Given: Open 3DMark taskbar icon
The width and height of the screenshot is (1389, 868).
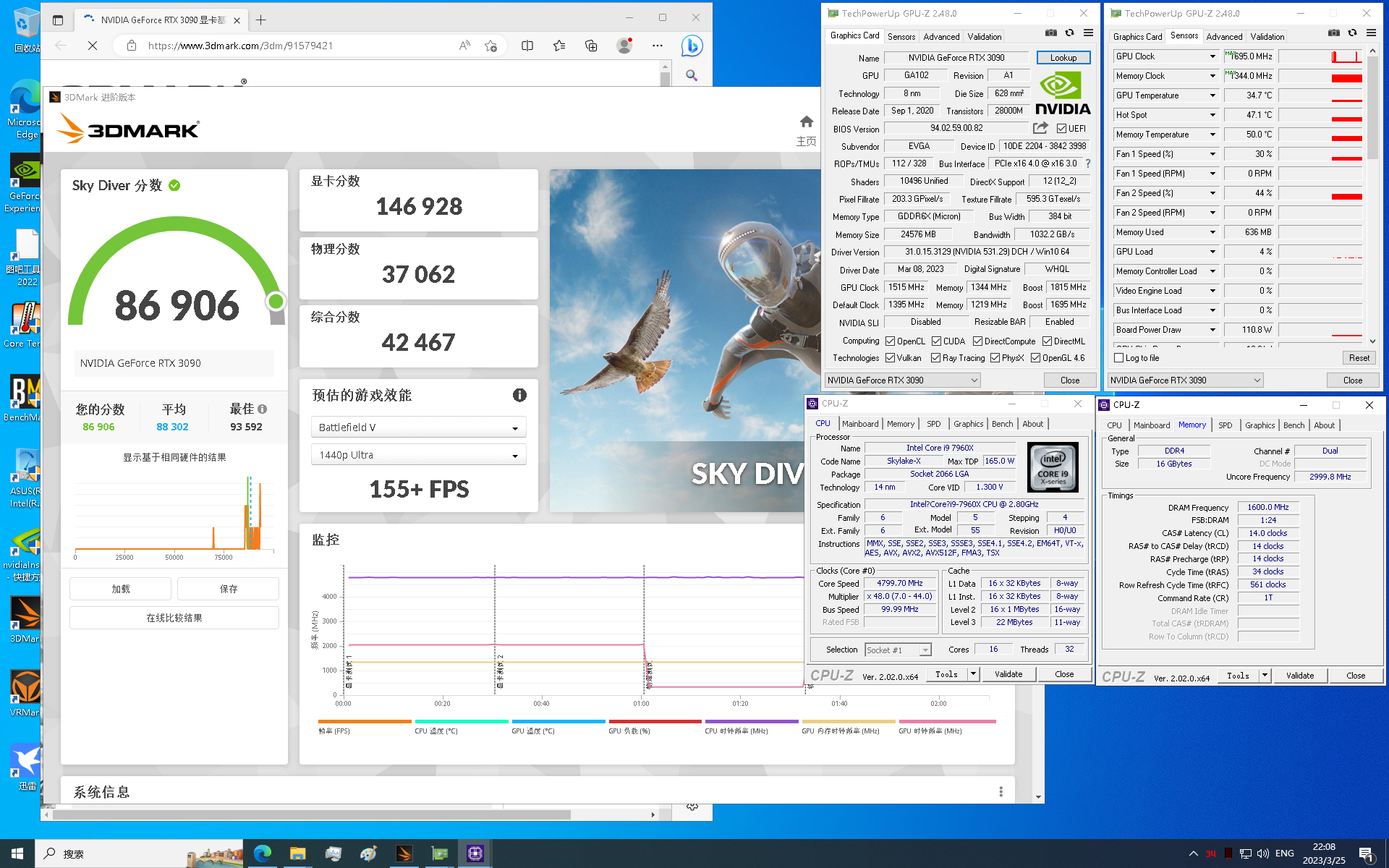Looking at the screenshot, I should pyautogui.click(x=404, y=854).
